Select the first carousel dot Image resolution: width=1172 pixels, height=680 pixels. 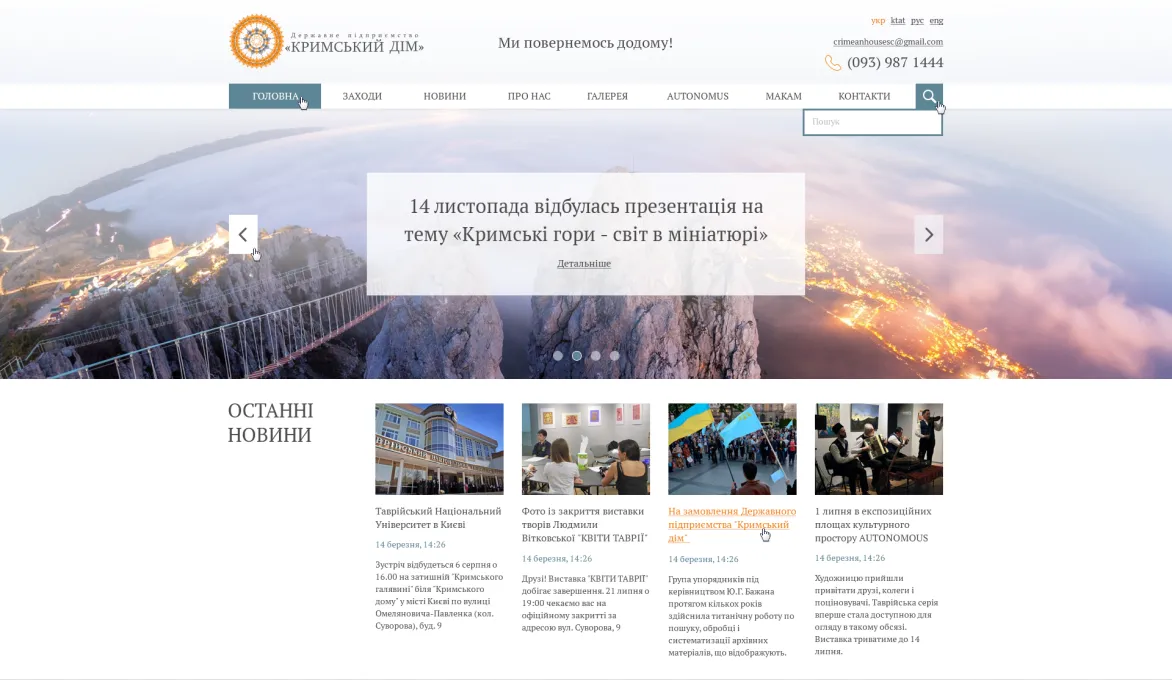click(558, 356)
